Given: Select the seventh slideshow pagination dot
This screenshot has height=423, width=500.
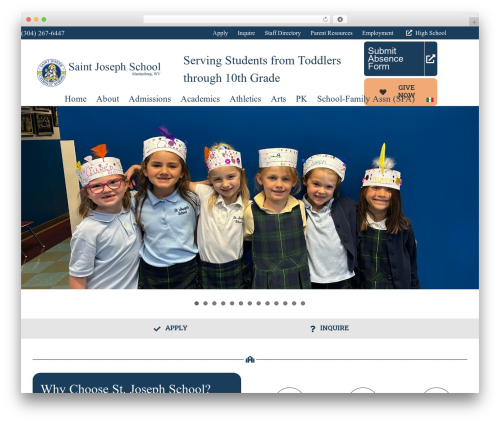Looking at the screenshot, I should pyautogui.click(x=250, y=303).
